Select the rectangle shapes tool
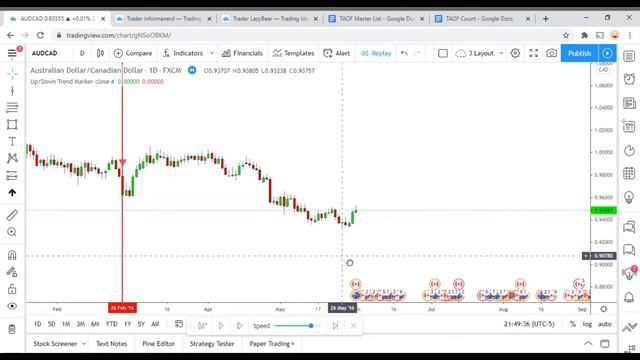Image resolution: width=640 pixels, height=360 pixels. pos(12,124)
